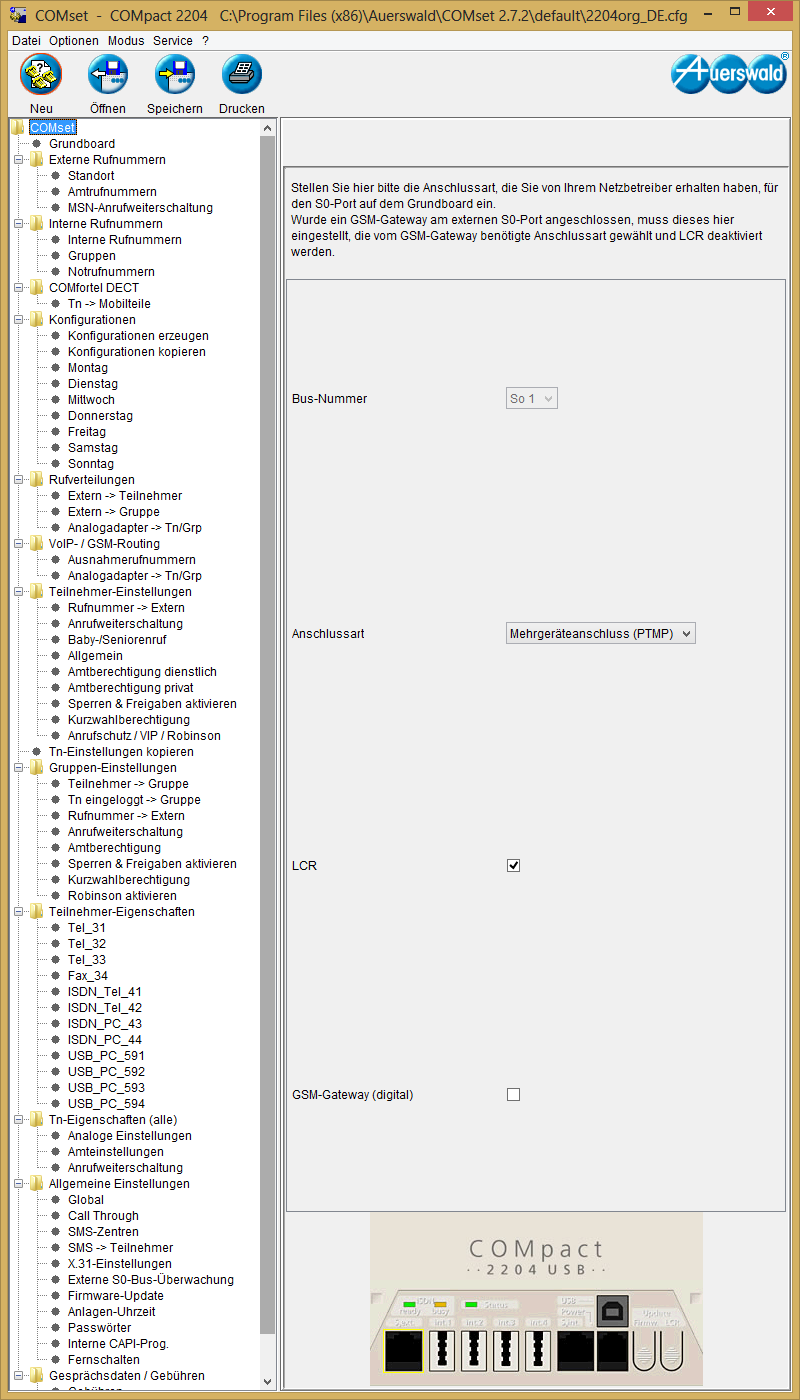The height and width of the screenshot is (1400, 800).
Task: Open the Modus menu
Action: (x=126, y=41)
